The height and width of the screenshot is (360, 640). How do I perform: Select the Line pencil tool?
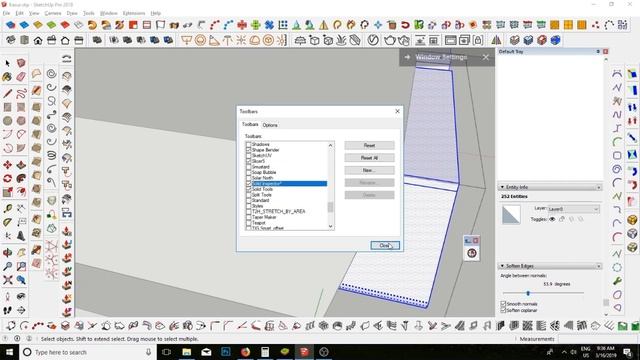coord(7,93)
